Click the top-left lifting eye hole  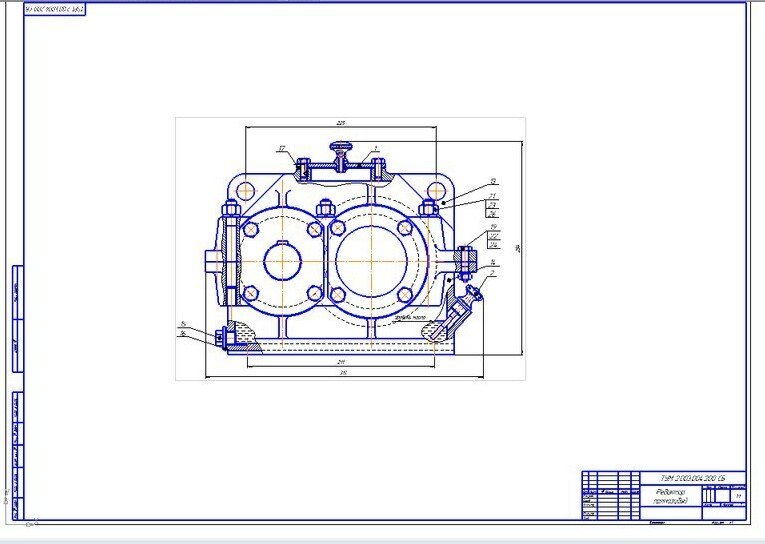click(x=244, y=190)
